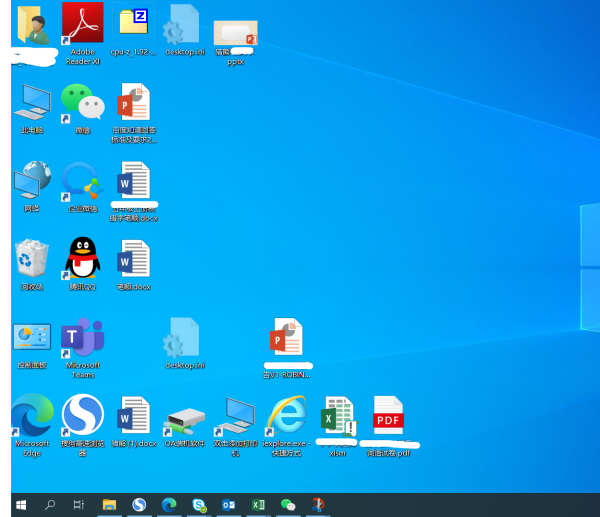Click This PC (此电脑) desktop icon
The width and height of the screenshot is (600, 517).
click(32, 102)
